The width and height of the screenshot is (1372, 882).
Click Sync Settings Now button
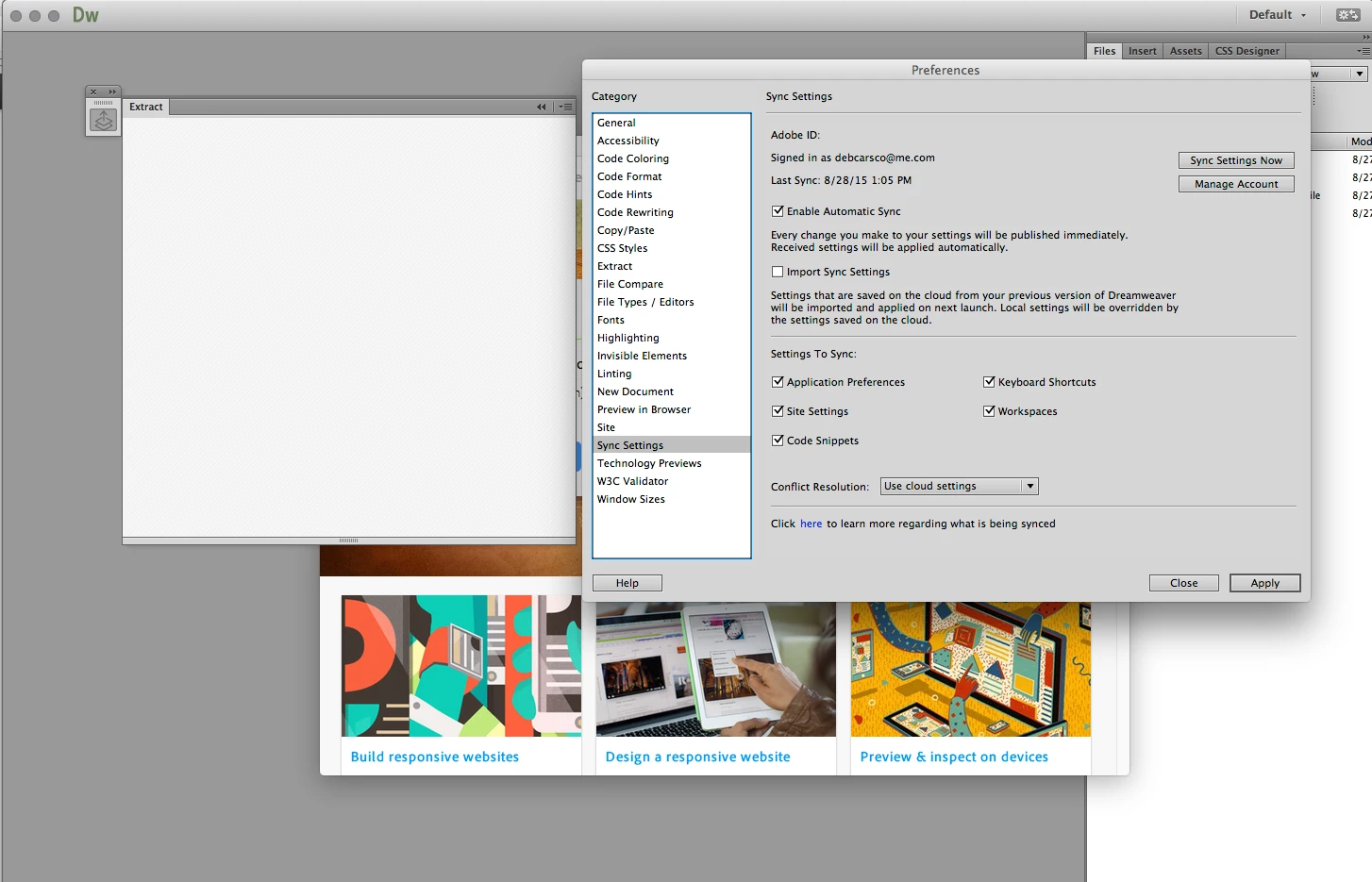(1236, 160)
